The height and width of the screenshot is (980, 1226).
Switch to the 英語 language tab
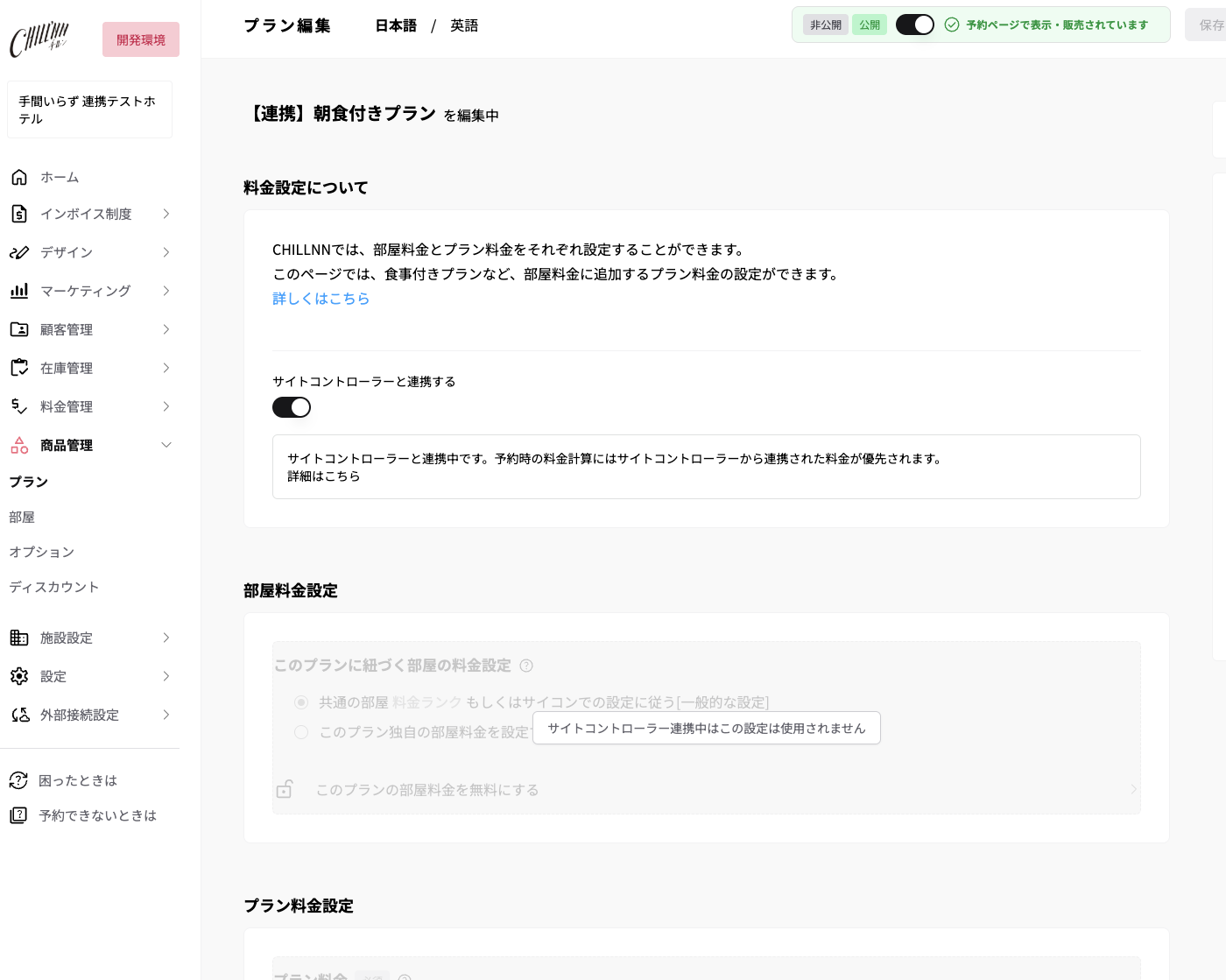coord(464,25)
